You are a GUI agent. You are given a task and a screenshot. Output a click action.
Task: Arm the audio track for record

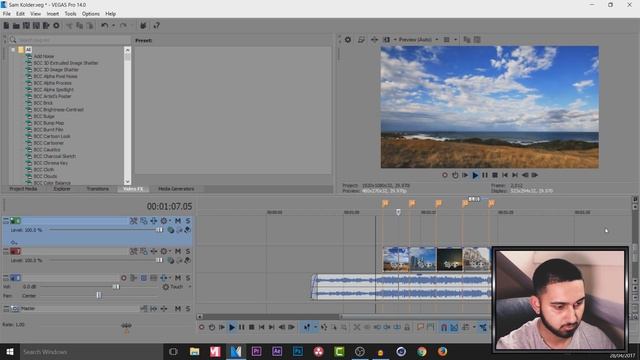124,278
